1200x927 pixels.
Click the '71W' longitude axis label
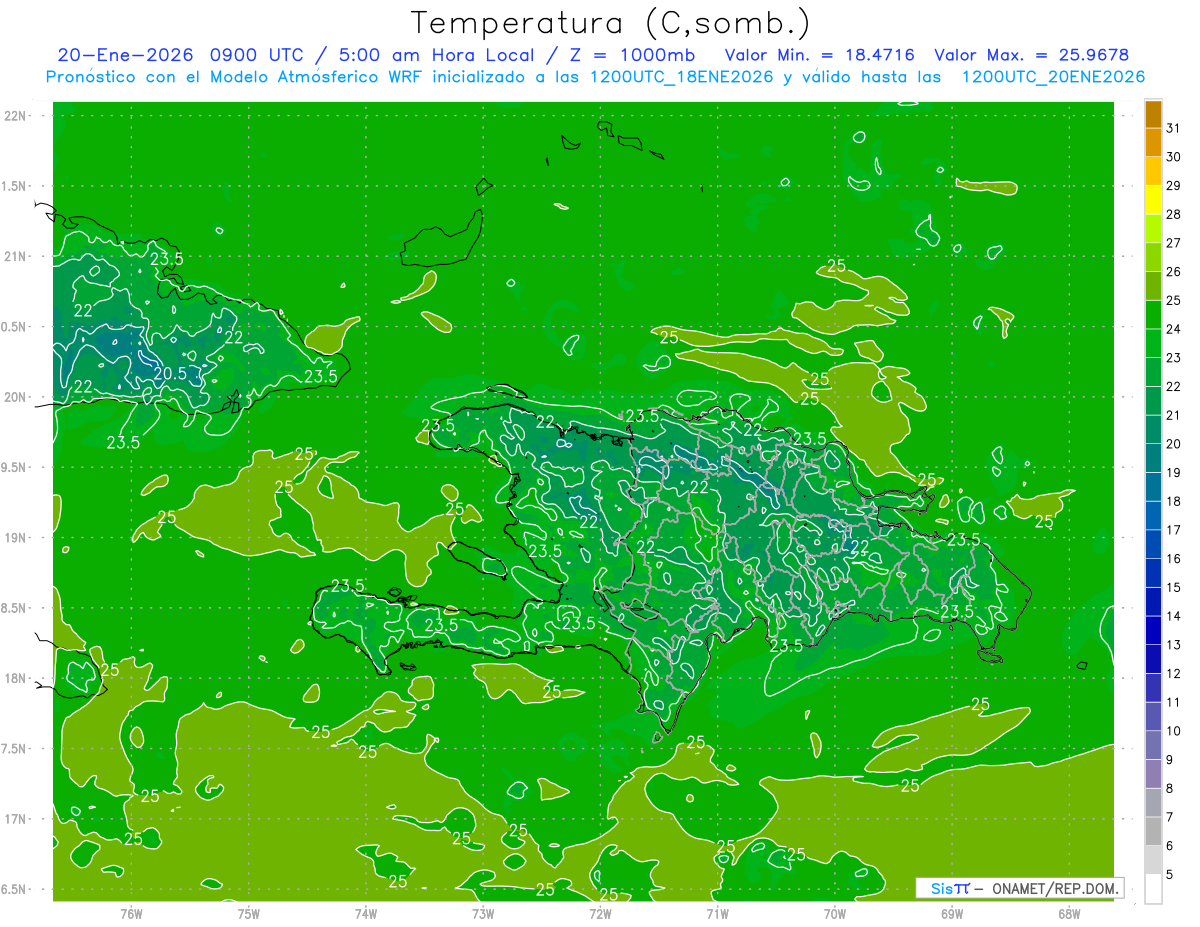[x=717, y=914]
